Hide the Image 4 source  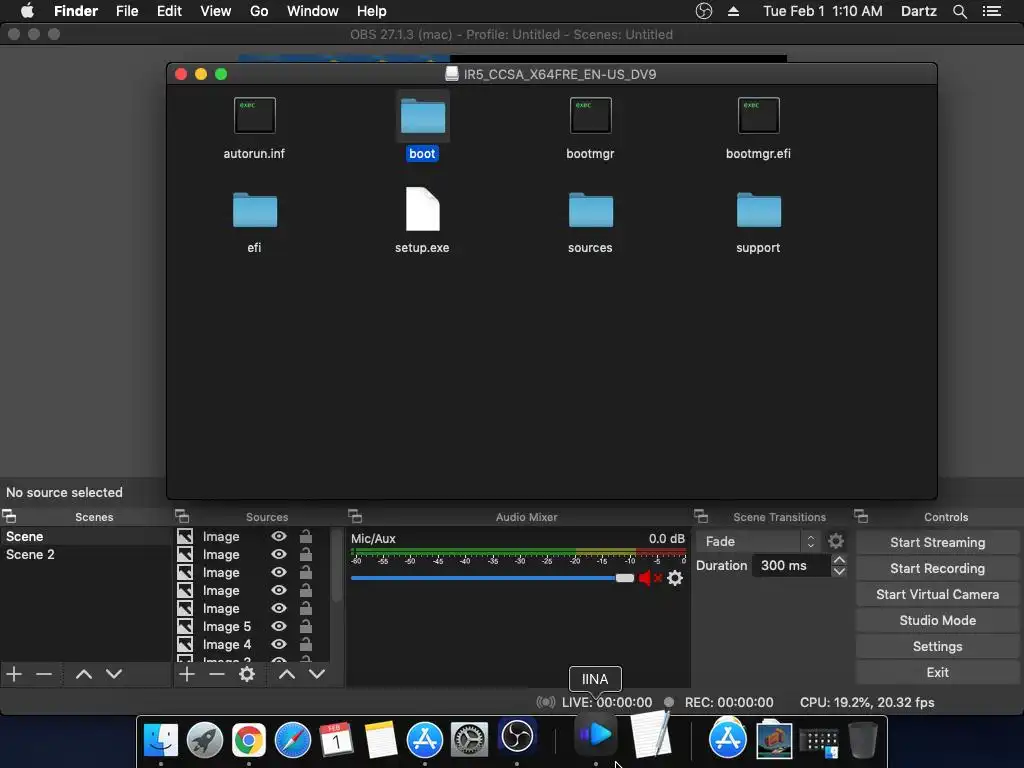point(279,644)
